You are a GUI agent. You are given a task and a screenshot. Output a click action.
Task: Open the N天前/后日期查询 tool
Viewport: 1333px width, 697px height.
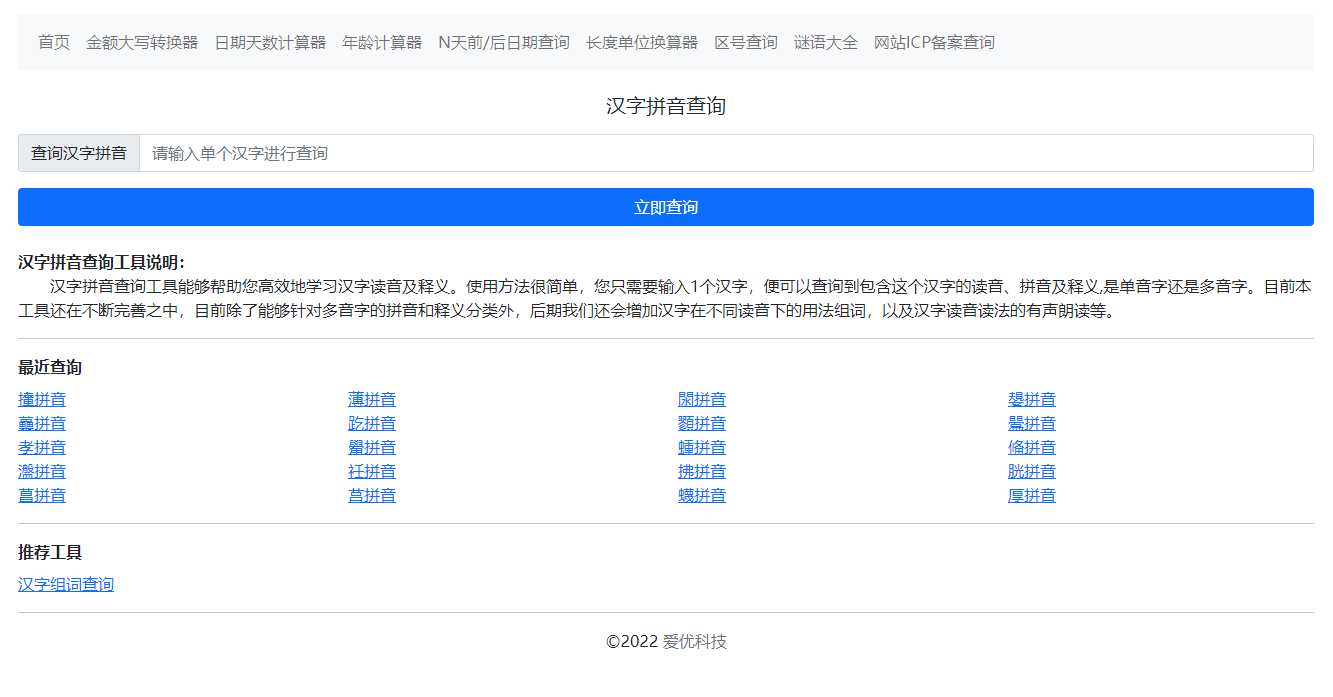503,42
